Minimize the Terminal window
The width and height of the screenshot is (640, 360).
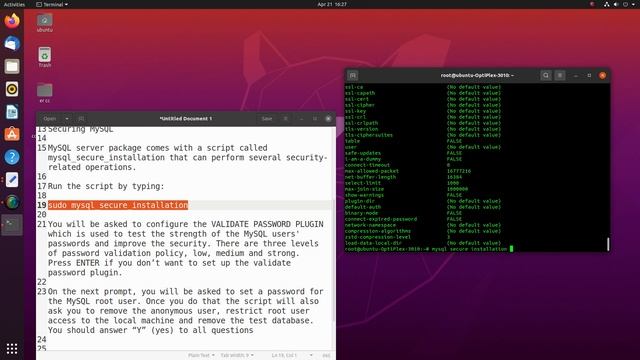click(x=576, y=75)
